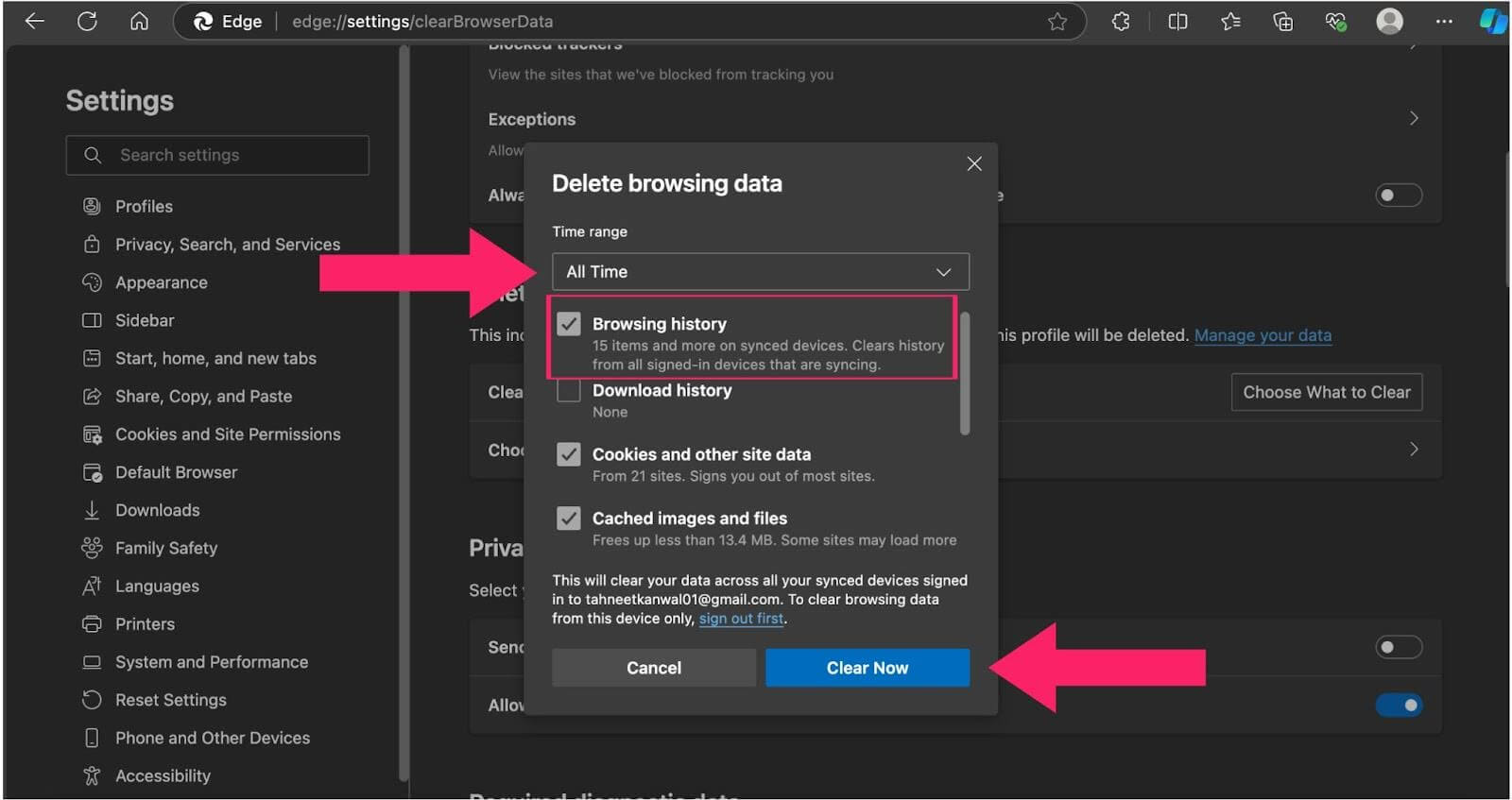Click the Clear Now button
Image resolution: width=1512 pixels, height=800 pixels.
tap(868, 668)
